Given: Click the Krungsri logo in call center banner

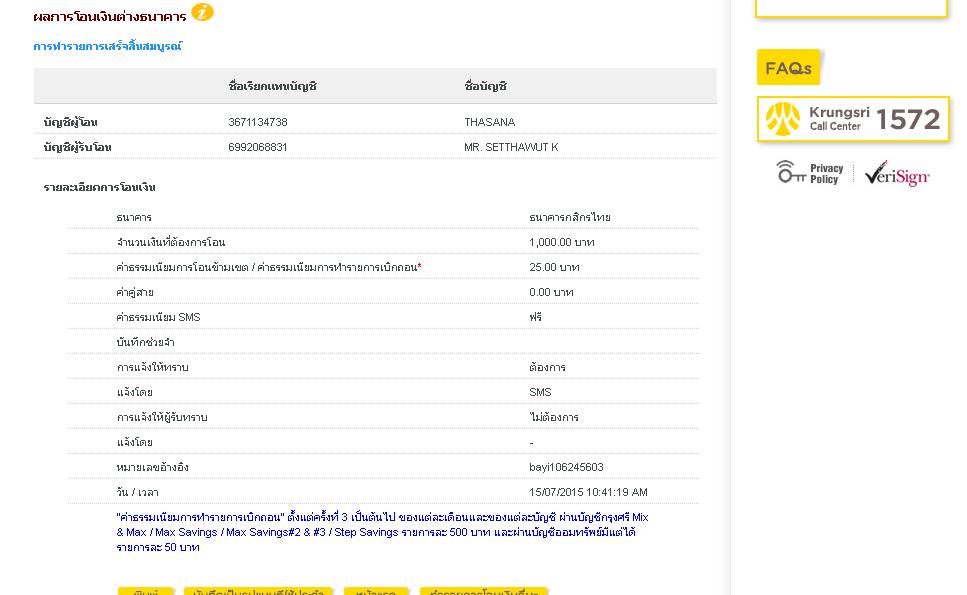Looking at the screenshot, I should coord(783,119).
